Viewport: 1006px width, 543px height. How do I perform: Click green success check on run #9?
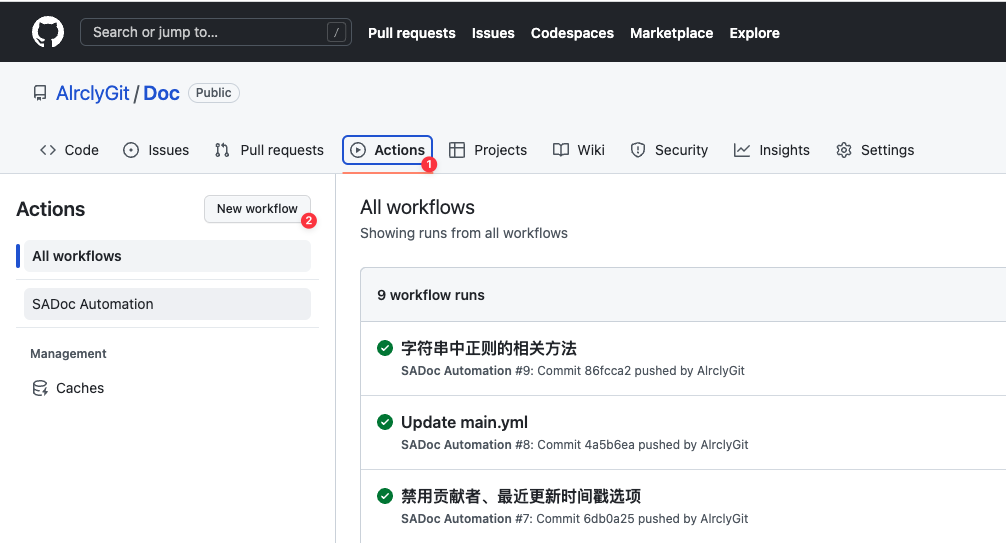385,348
